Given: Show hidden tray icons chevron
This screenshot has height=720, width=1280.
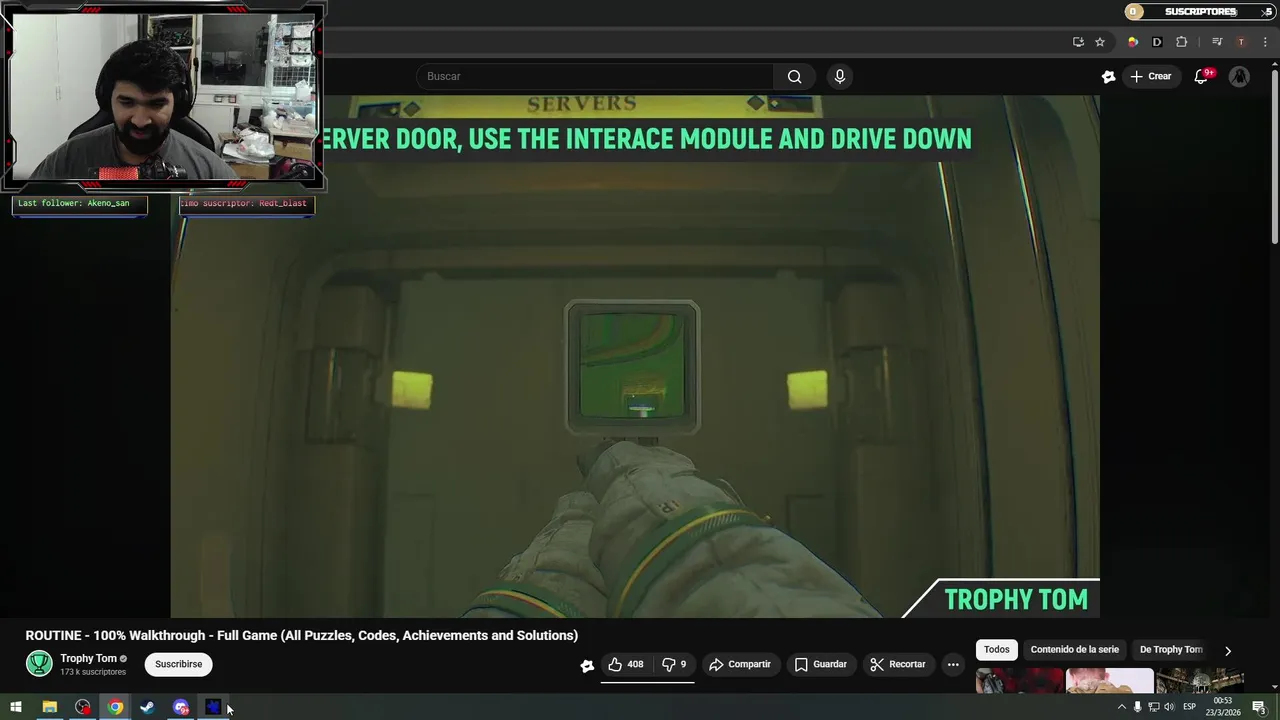Looking at the screenshot, I should pyautogui.click(x=1121, y=707).
